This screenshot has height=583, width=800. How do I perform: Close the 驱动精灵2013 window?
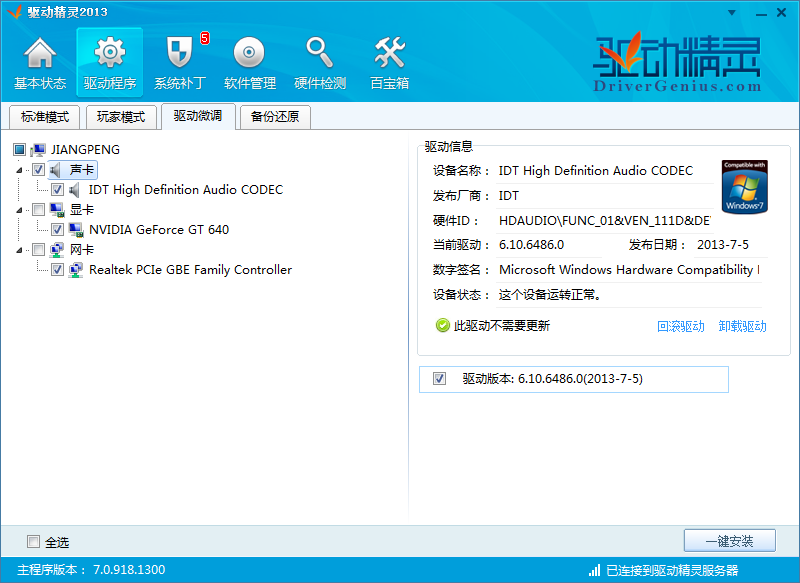tap(781, 13)
